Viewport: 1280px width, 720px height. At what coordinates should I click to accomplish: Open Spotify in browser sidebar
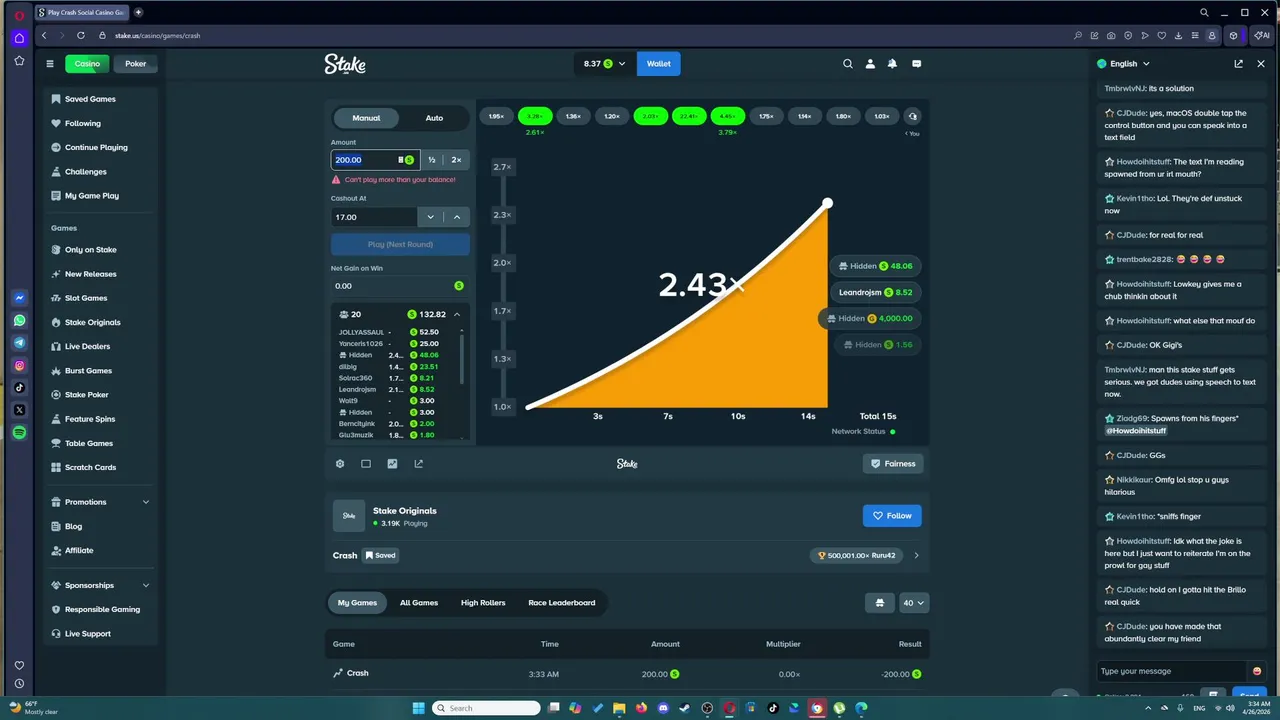[19, 433]
